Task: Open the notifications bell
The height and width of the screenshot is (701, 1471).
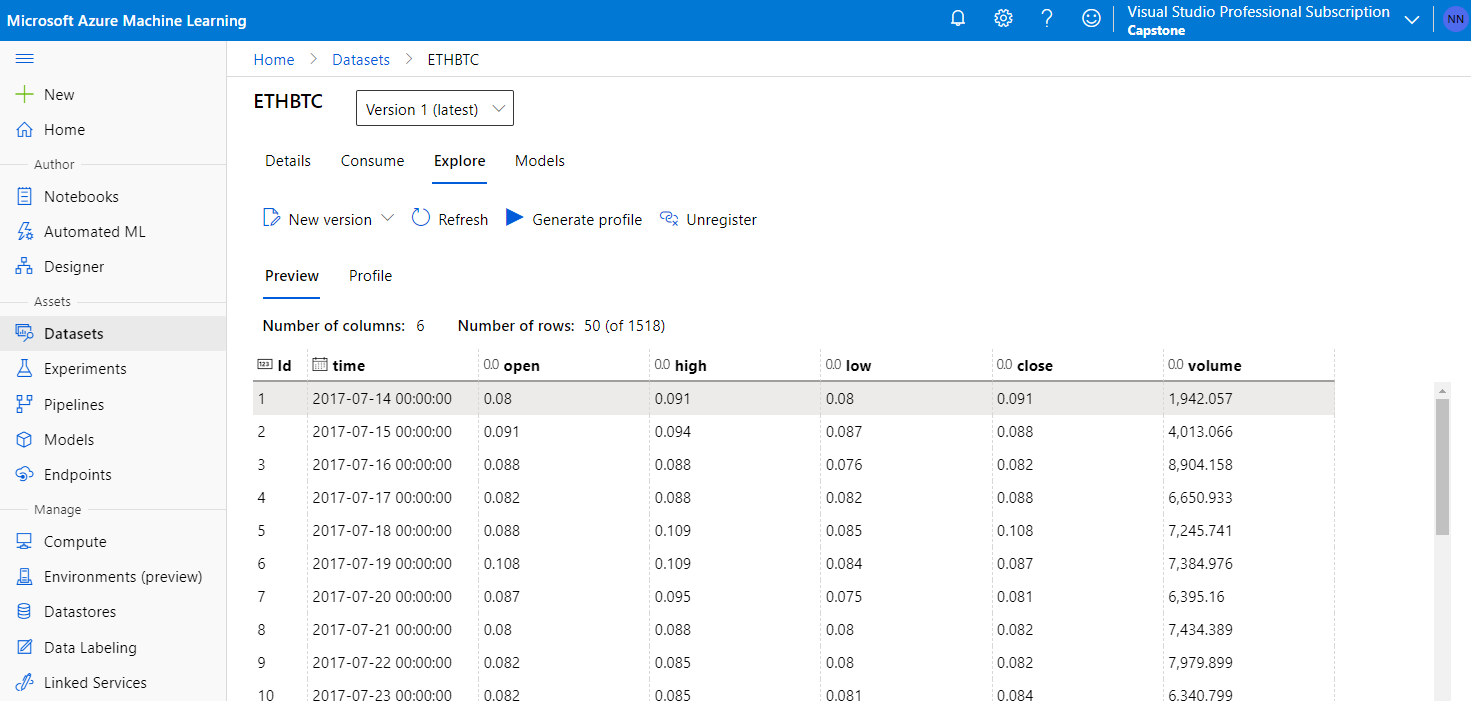Action: click(x=958, y=19)
